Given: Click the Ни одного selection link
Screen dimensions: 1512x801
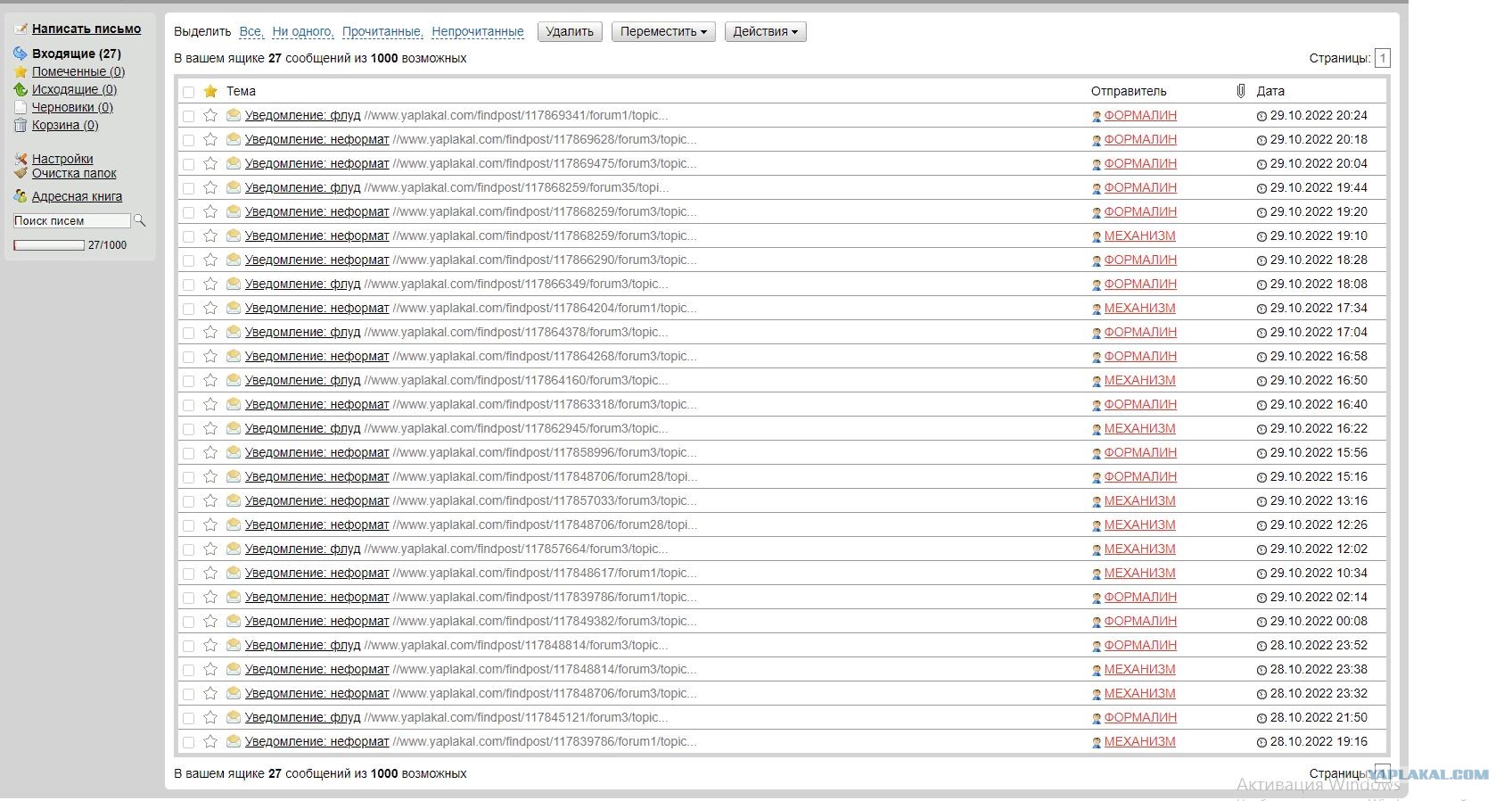Looking at the screenshot, I should (303, 31).
